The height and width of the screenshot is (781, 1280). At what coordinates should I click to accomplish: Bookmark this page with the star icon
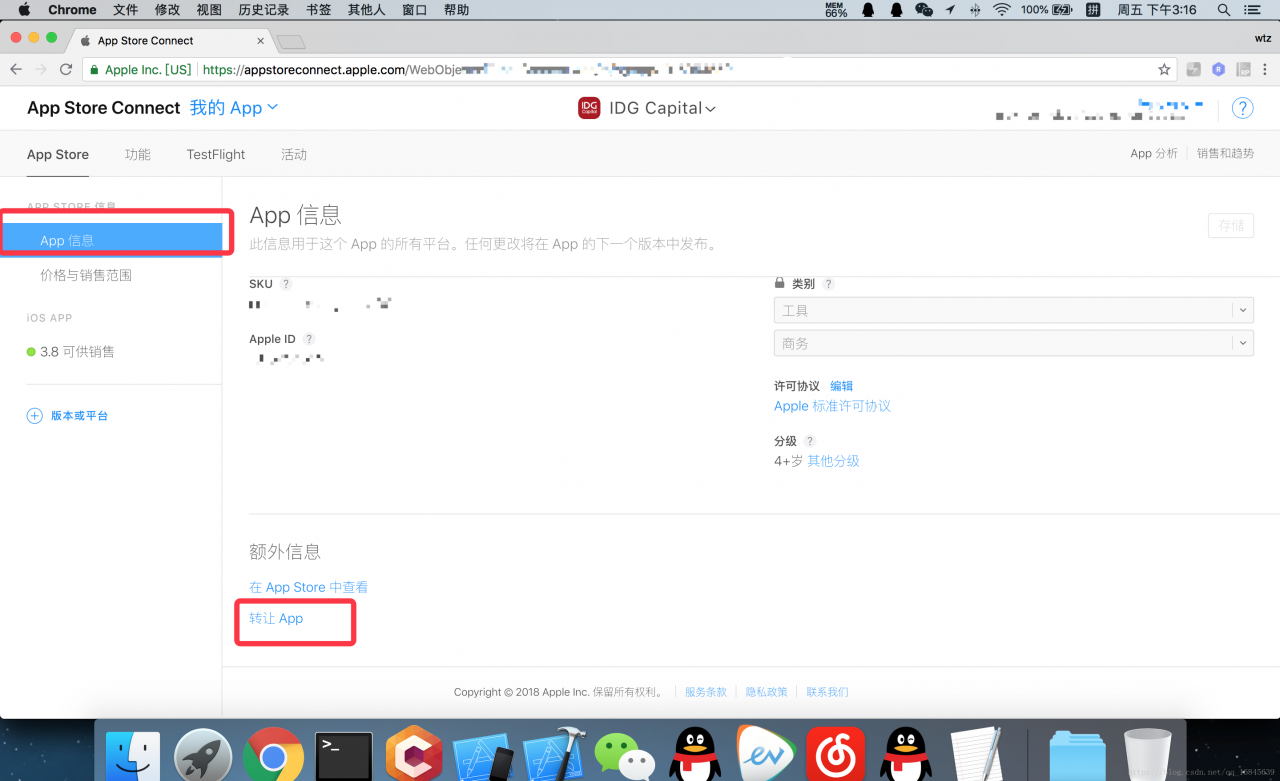pyautogui.click(x=1164, y=70)
